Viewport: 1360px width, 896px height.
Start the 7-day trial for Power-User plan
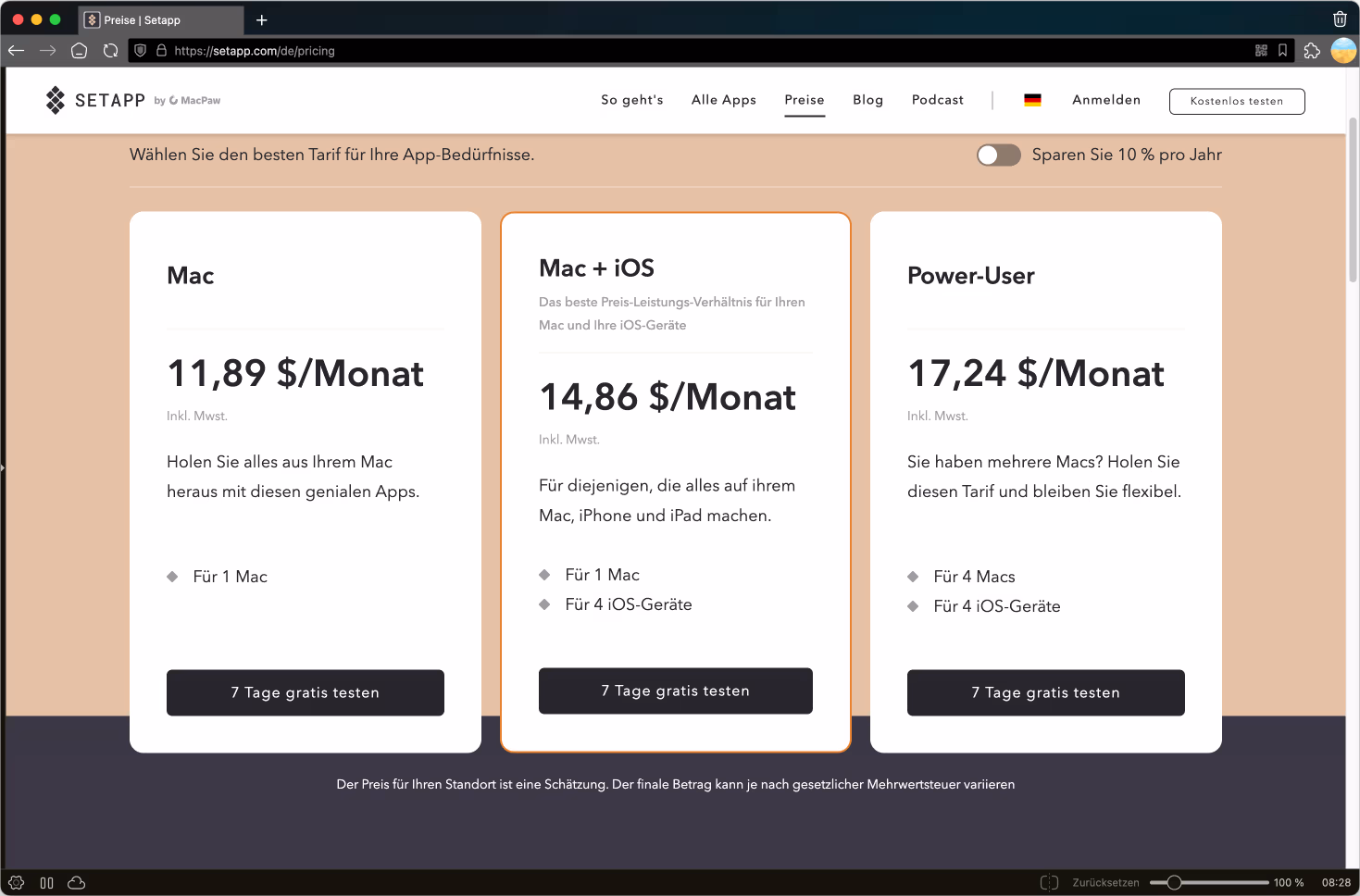point(1046,692)
